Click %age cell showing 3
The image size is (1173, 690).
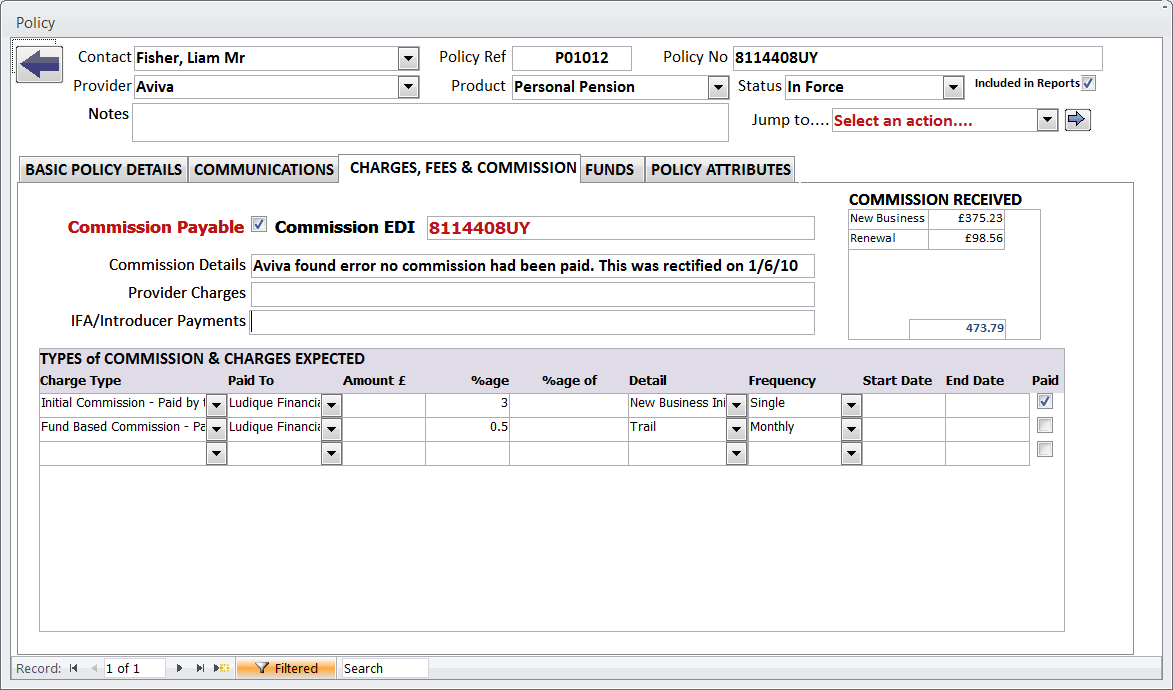(x=468, y=405)
